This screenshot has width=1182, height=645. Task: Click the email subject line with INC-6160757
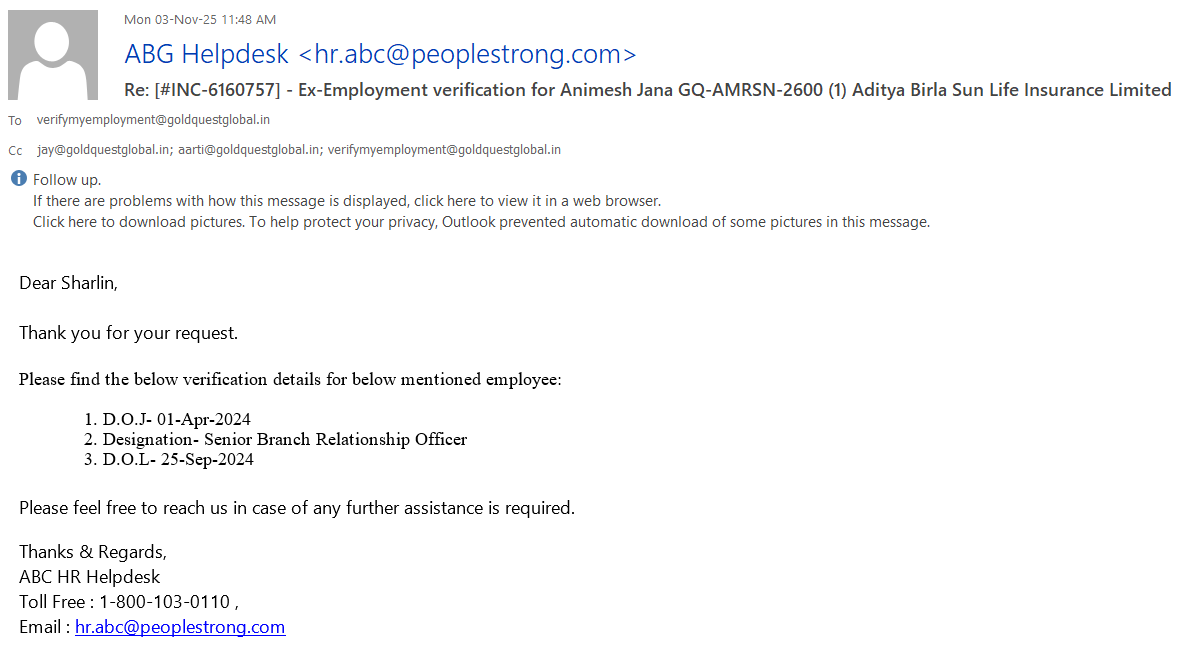pyautogui.click(x=647, y=90)
